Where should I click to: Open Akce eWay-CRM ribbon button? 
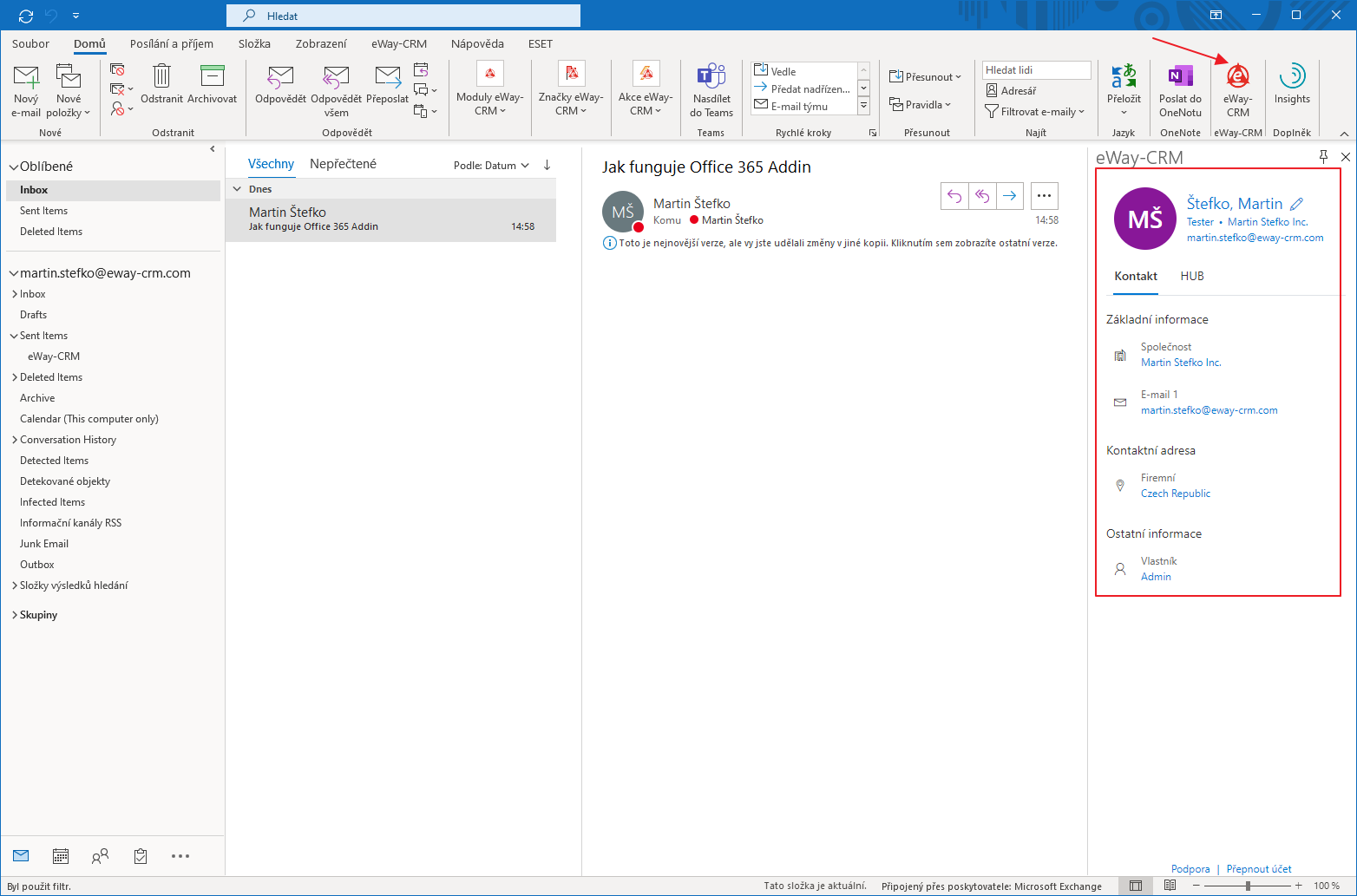pyautogui.click(x=646, y=88)
